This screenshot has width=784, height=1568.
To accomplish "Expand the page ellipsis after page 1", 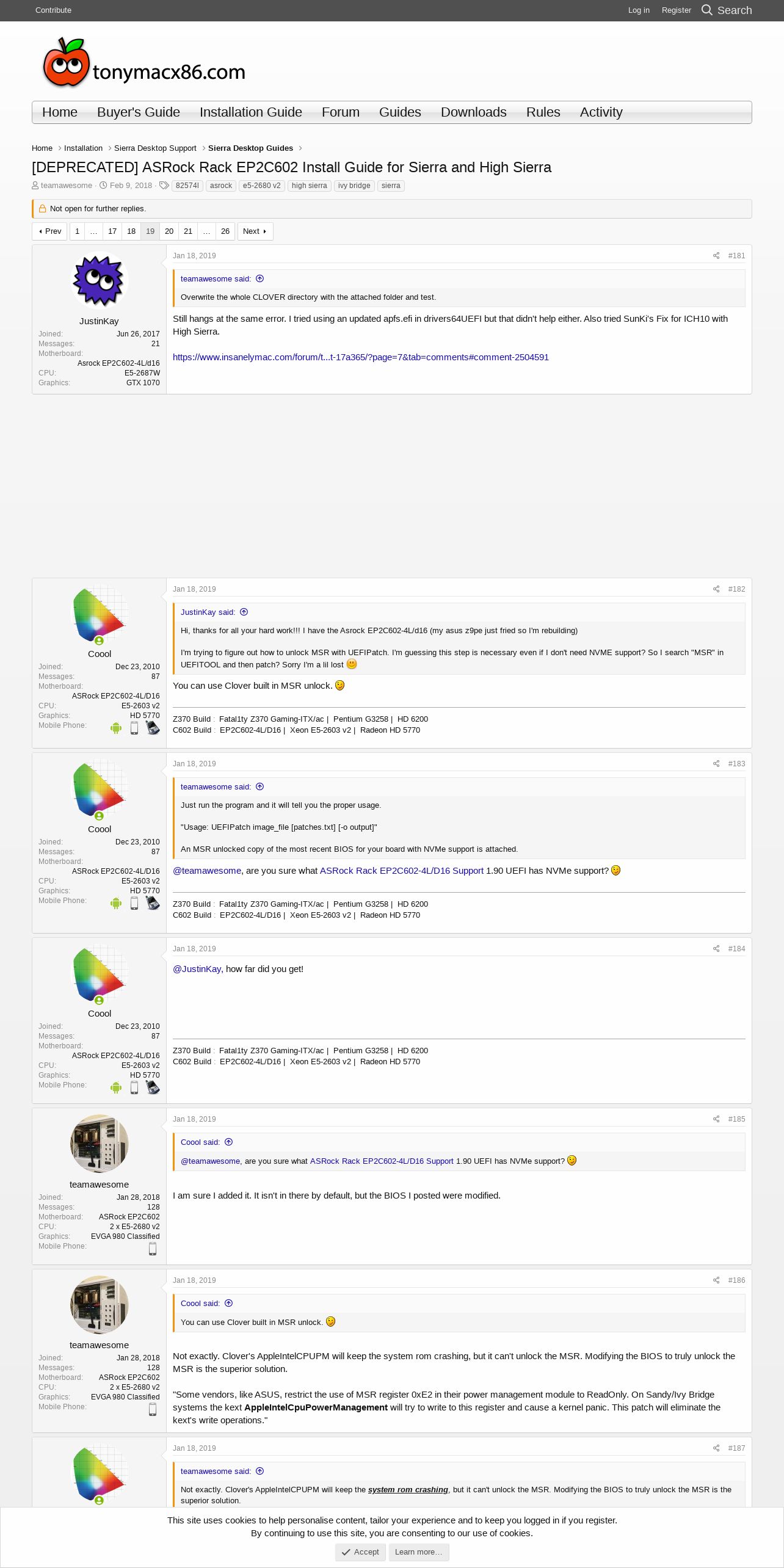I will (x=93, y=231).
